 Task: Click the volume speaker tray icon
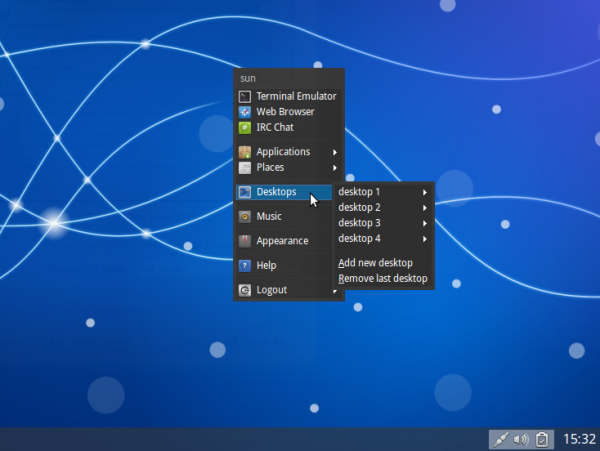520,439
